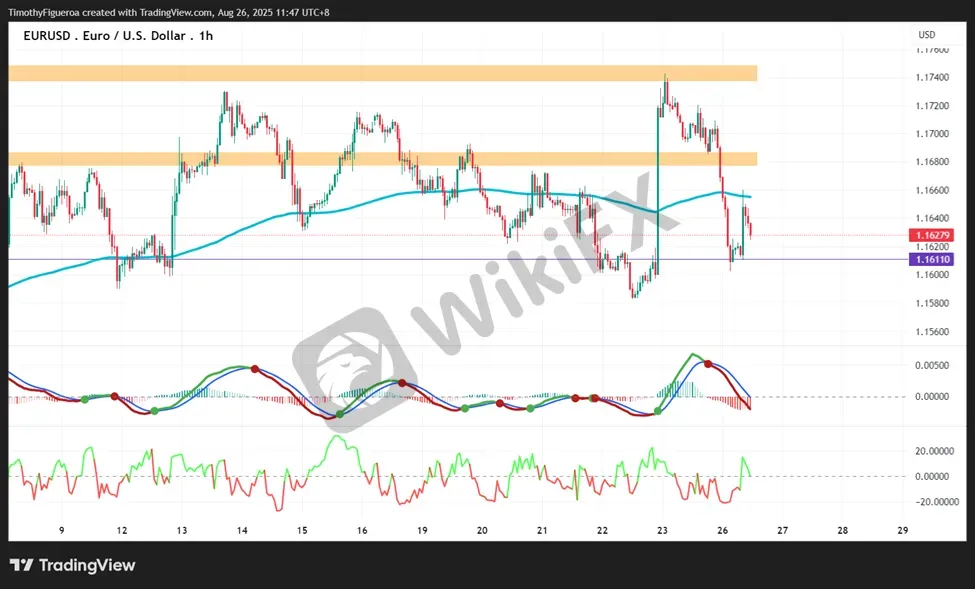Click the 0.00500 MACD scale label

[x=932, y=365]
